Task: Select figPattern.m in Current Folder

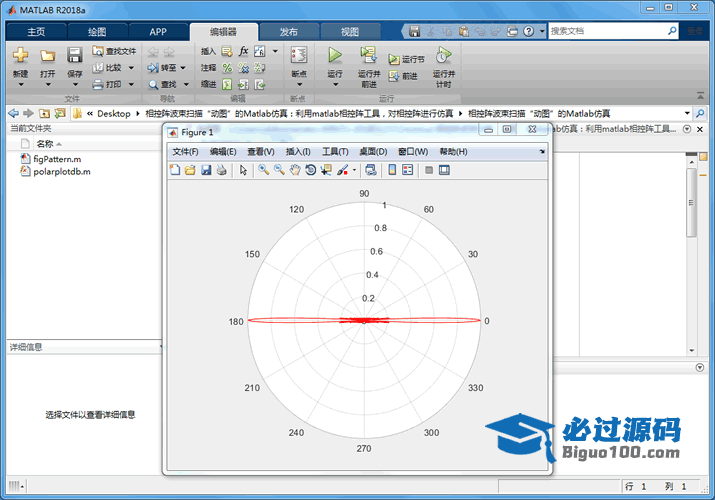Action: 57,159
